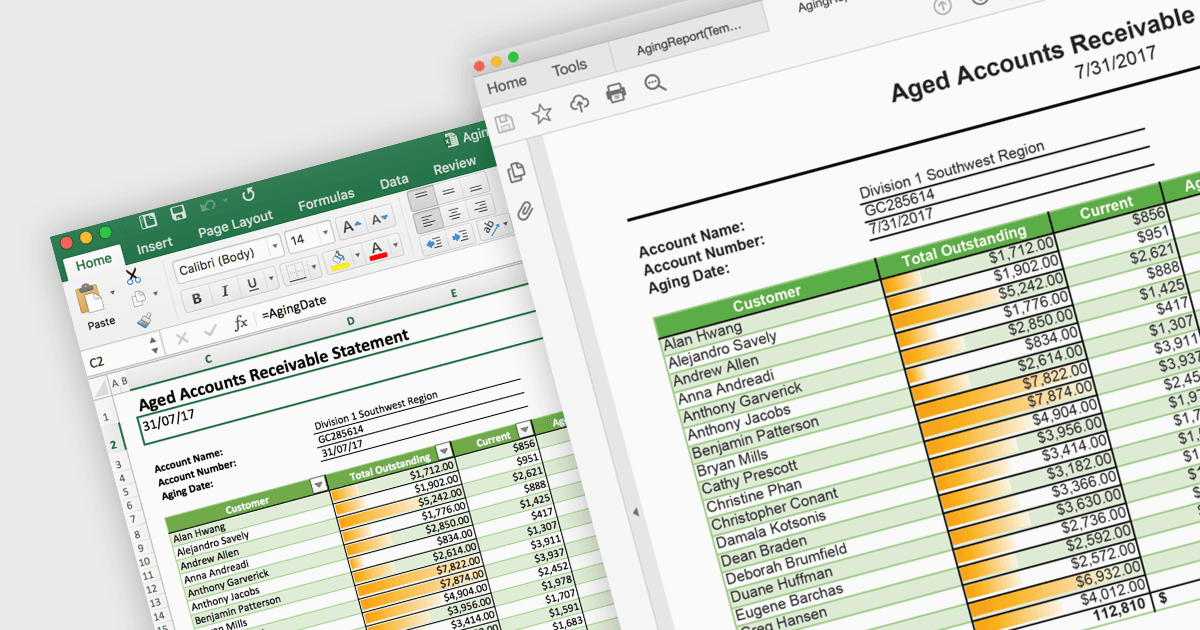Open the Insert ribbon tab
Screen dimensions: 1200x630
coord(155,246)
